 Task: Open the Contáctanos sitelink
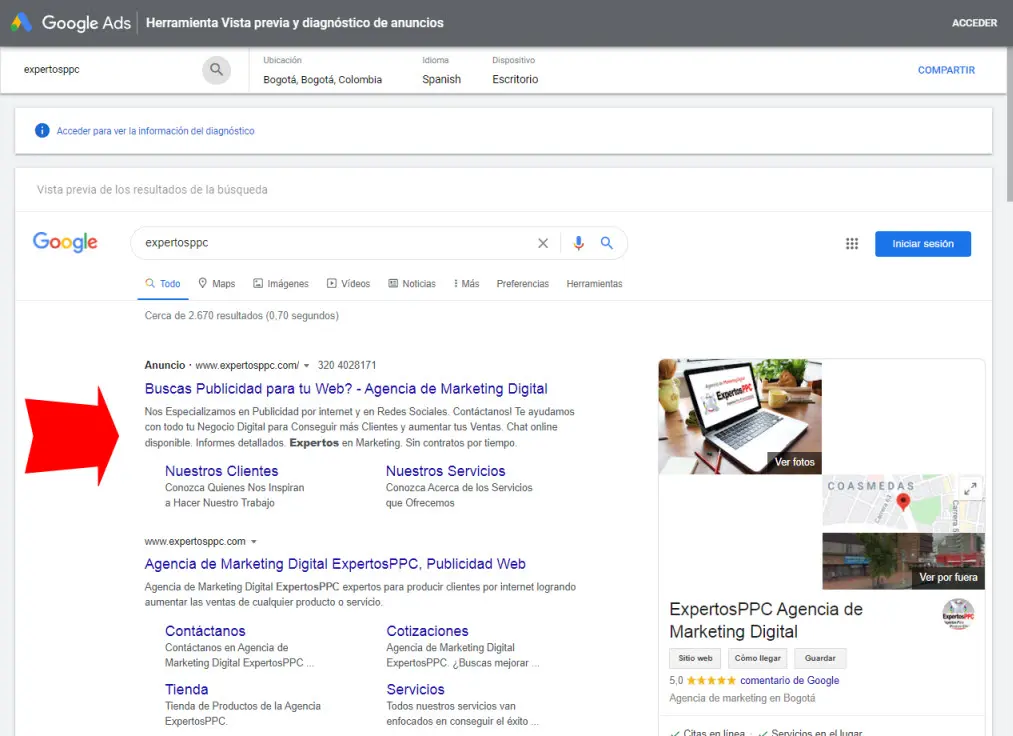205,631
